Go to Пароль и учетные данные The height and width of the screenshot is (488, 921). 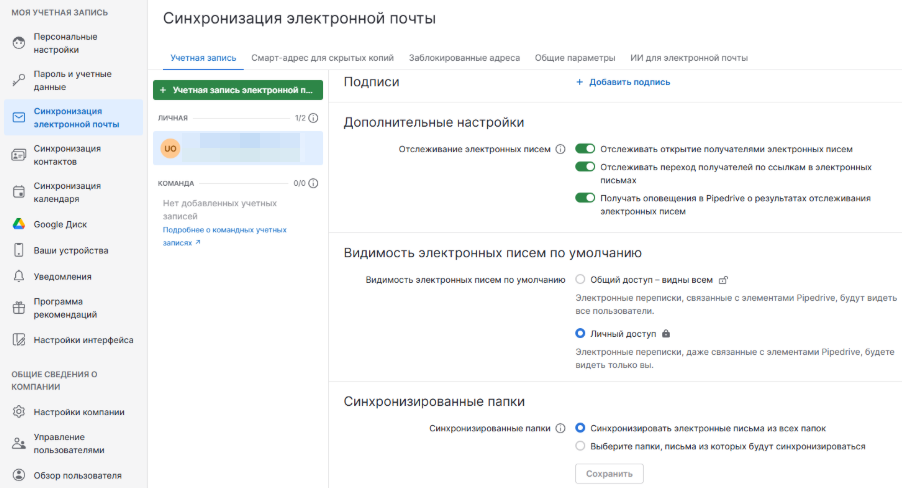click(x=73, y=80)
